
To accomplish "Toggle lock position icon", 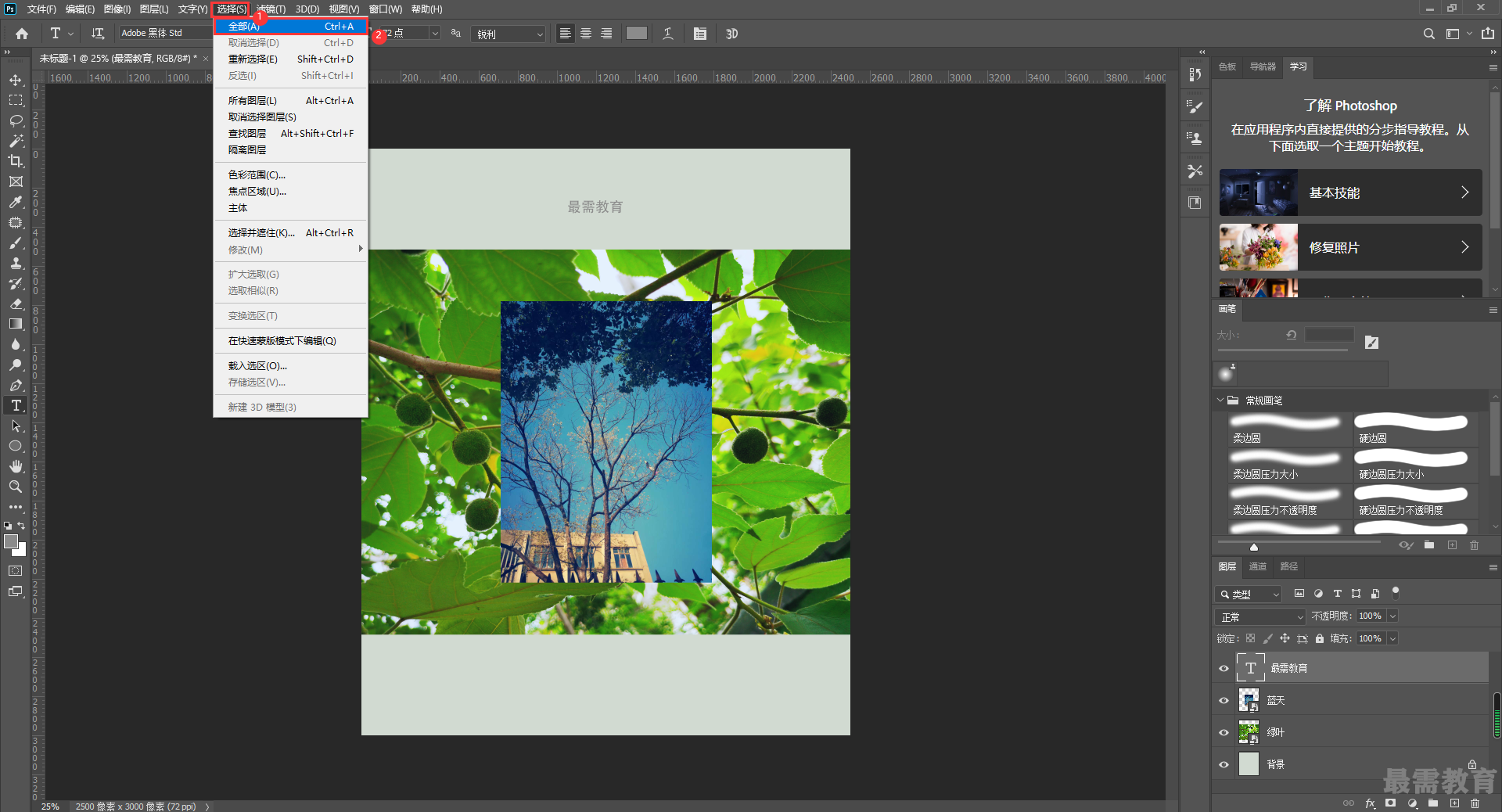I will pyautogui.click(x=1285, y=638).
